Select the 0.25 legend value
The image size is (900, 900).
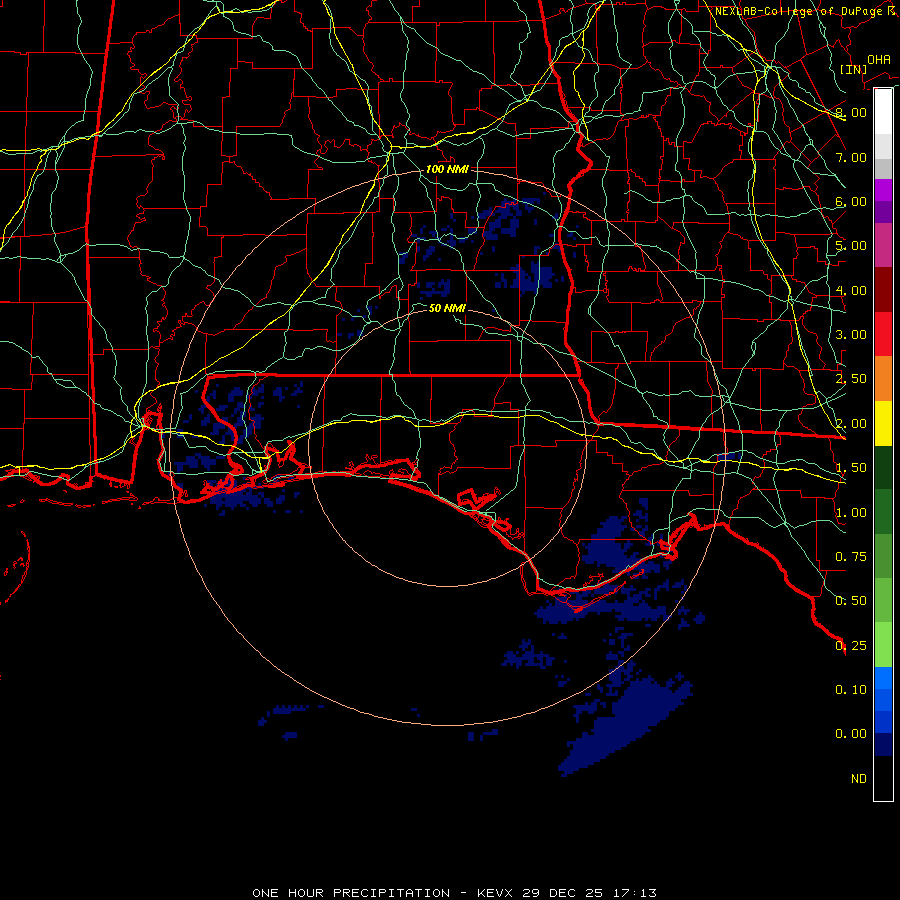pos(851,646)
